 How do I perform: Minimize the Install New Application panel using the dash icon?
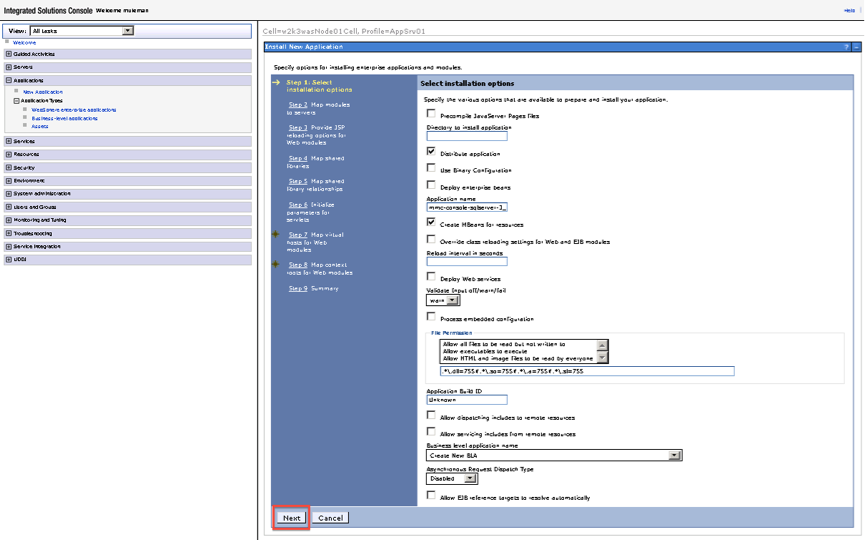click(856, 47)
